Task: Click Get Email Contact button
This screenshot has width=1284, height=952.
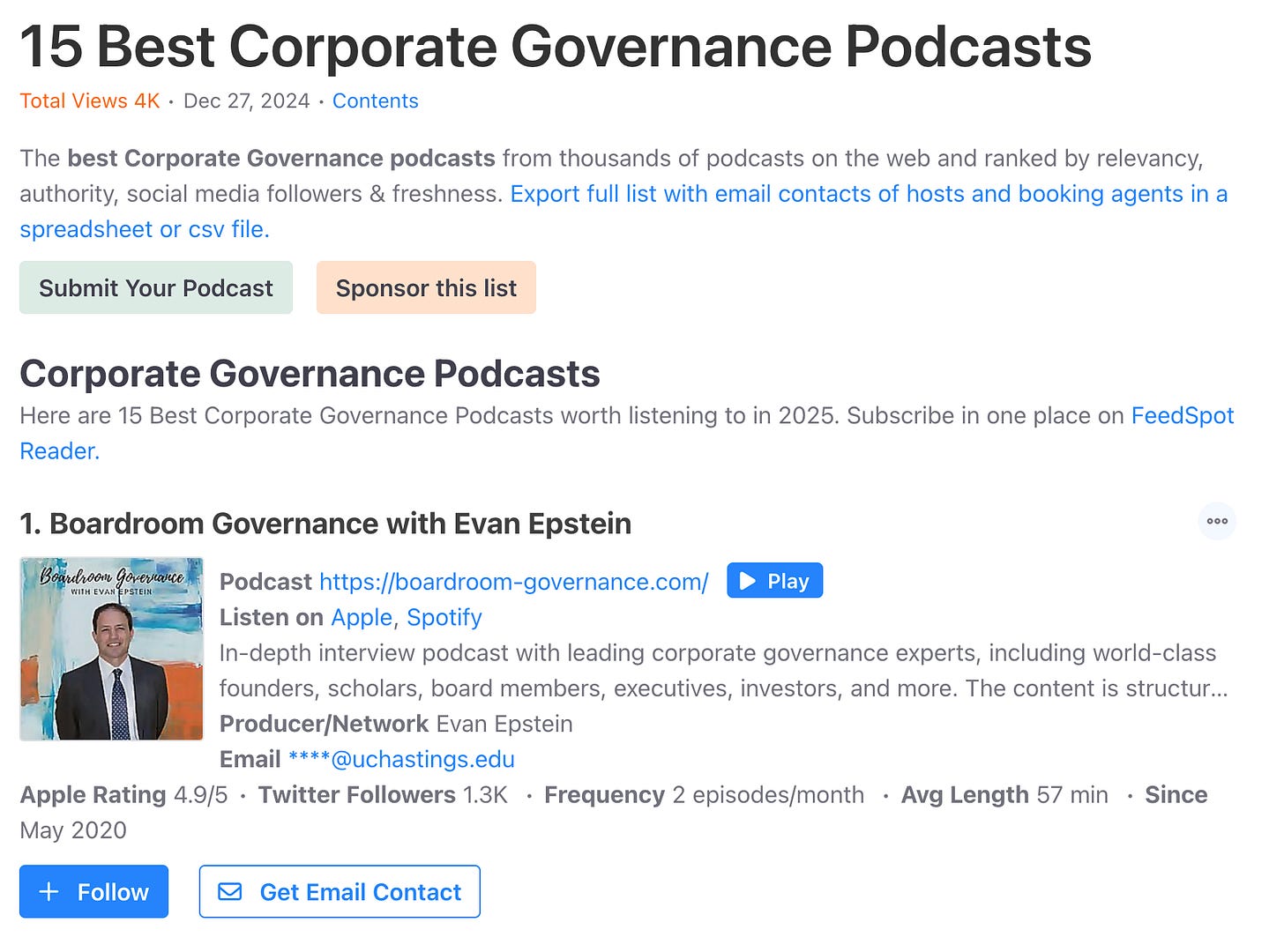Action: (x=340, y=892)
